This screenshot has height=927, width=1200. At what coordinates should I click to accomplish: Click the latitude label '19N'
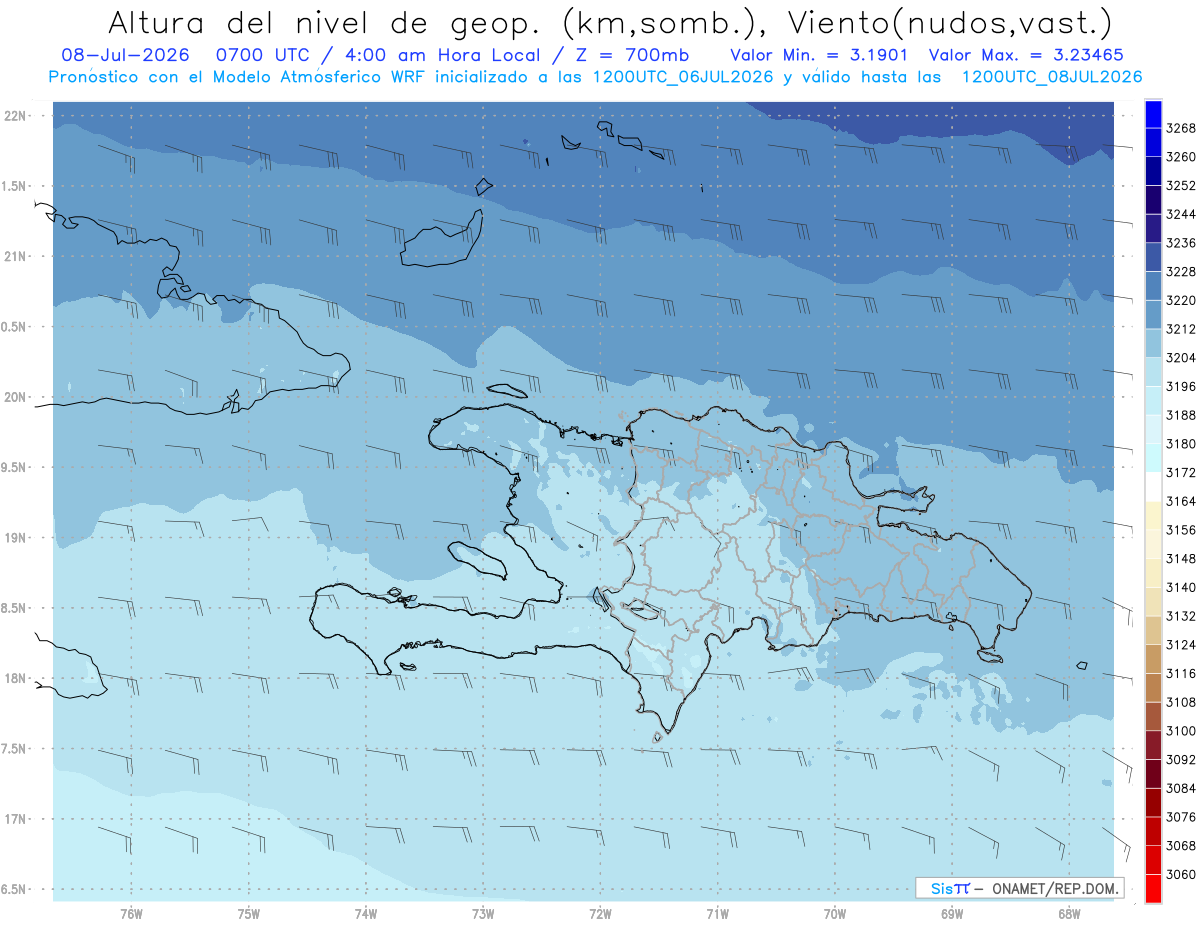click(14, 538)
